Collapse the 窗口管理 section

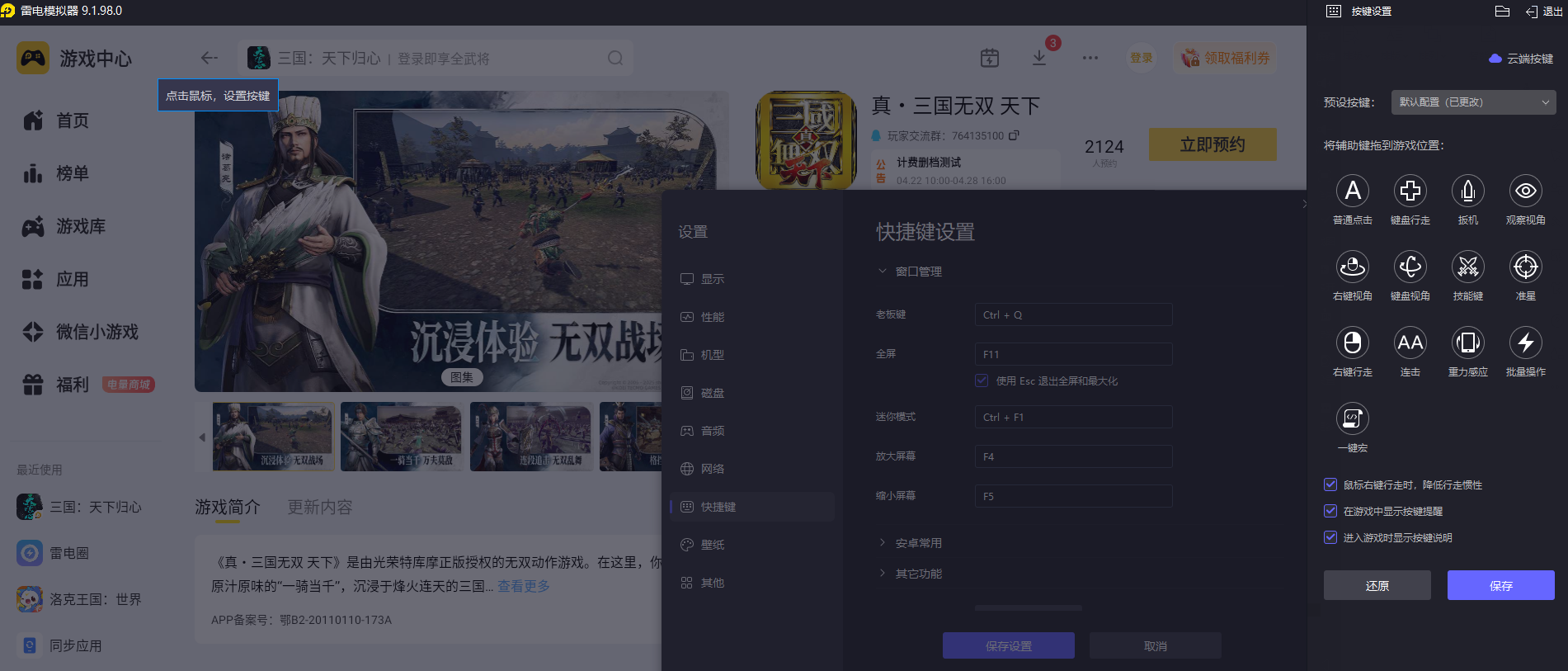click(x=918, y=272)
